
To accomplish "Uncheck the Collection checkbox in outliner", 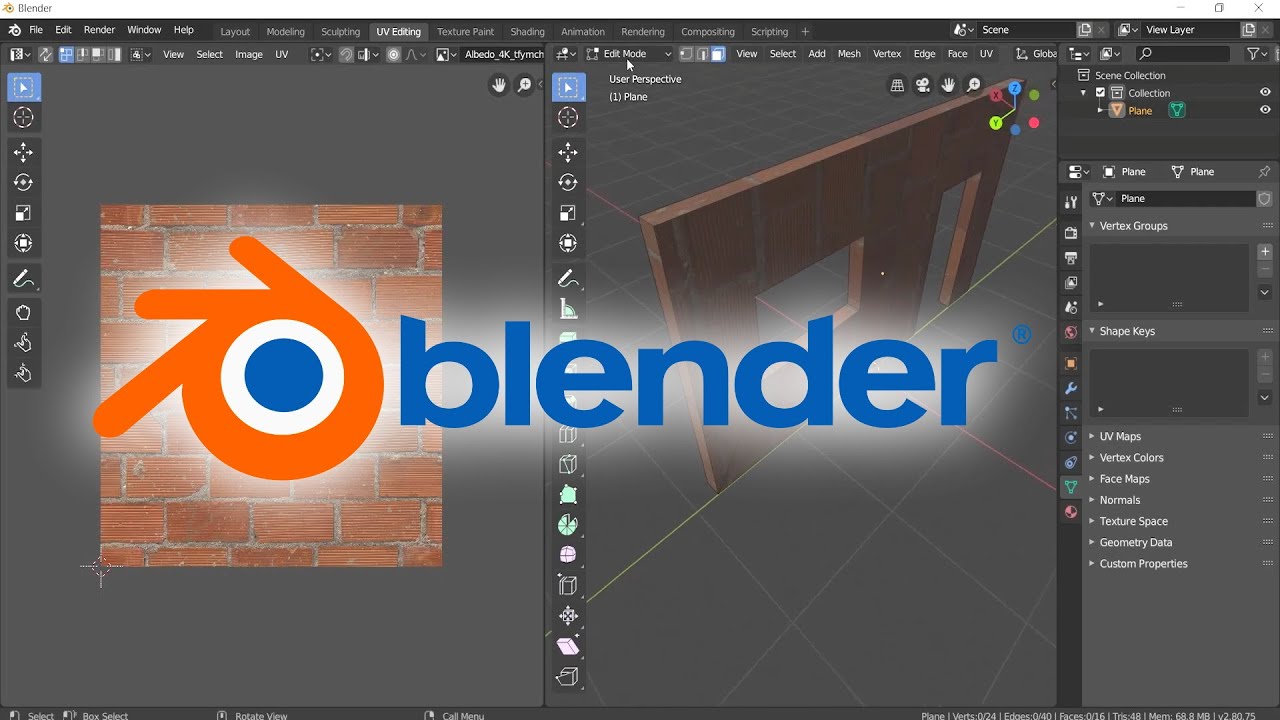I will [x=1101, y=93].
